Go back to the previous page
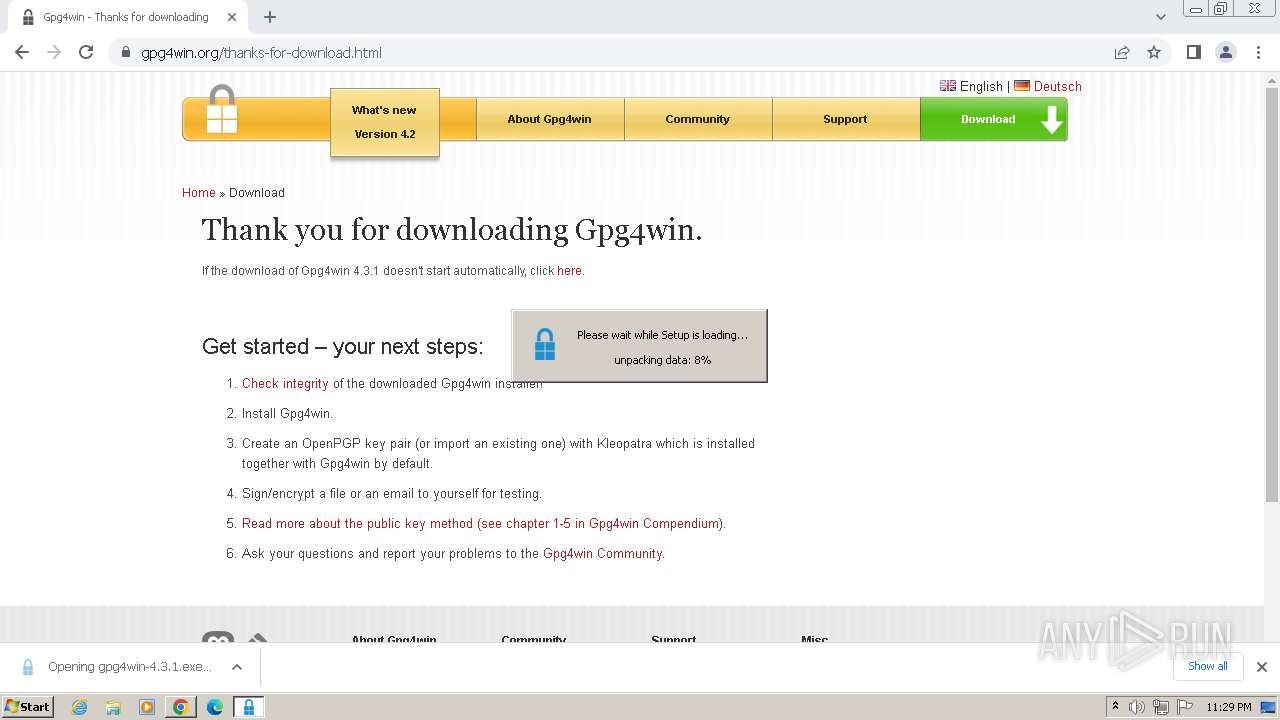This screenshot has width=1280, height=720. pyautogui.click(x=22, y=52)
